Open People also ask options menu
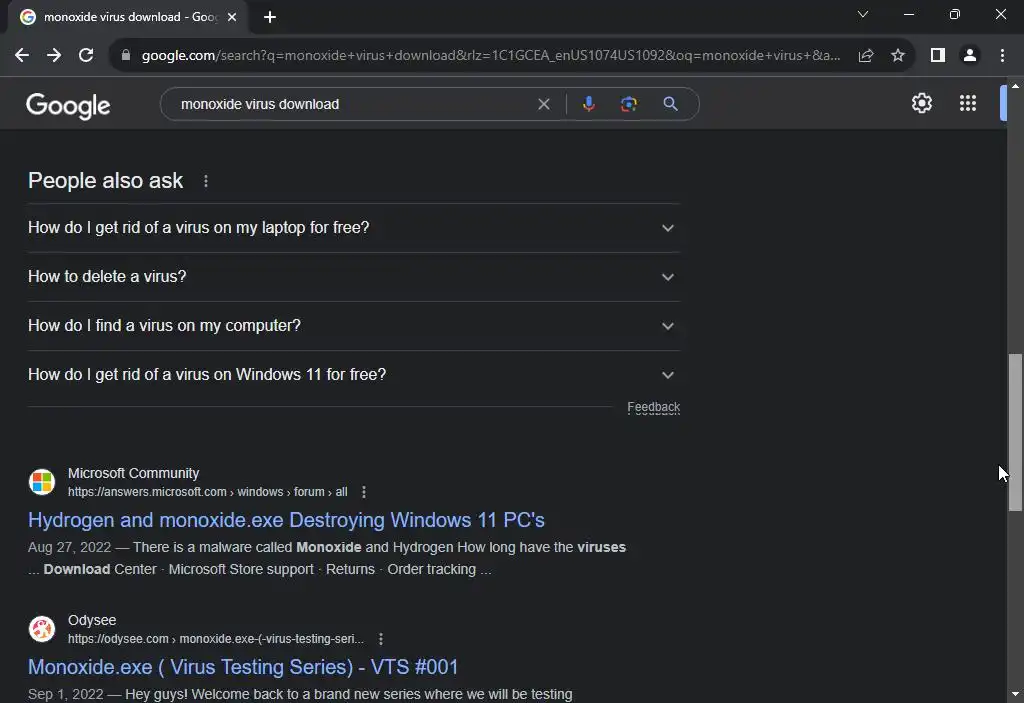The height and width of the screenshot is (703, 1024). [x=206, y=181]
